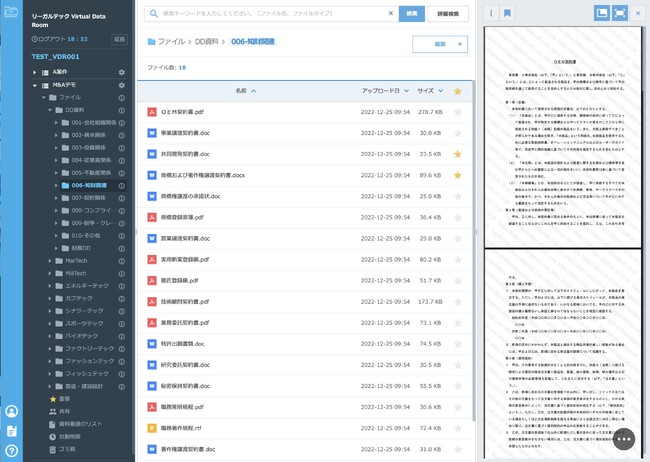Click info icon next to MarTech folder
The height and width of the screenshot is (462, 650).
(x=121, y=259)
